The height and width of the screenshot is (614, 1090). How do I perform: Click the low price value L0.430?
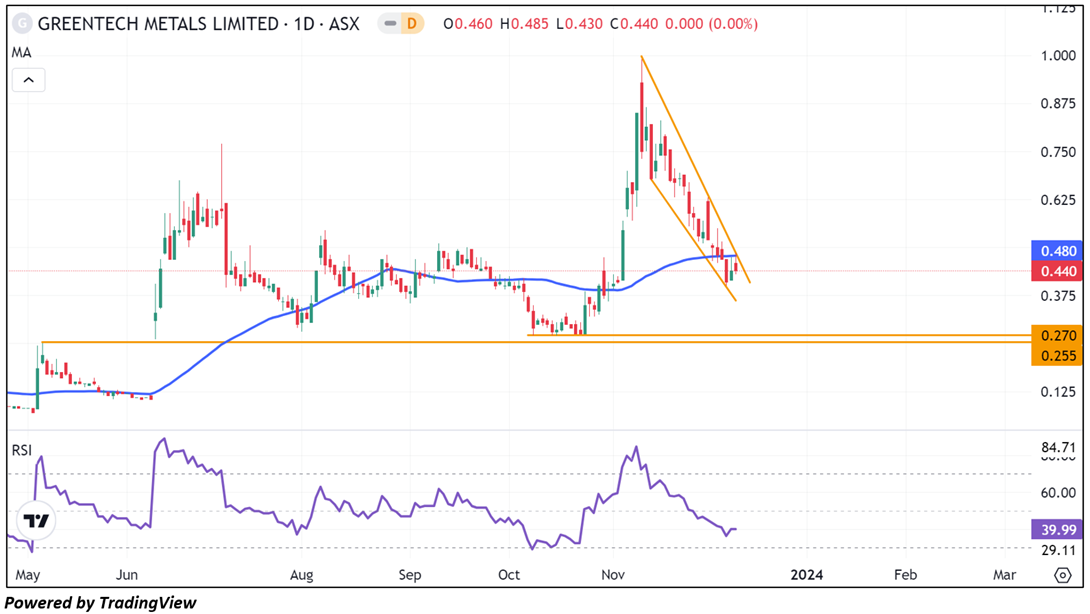pyautogui.click(x=579, y=24)
